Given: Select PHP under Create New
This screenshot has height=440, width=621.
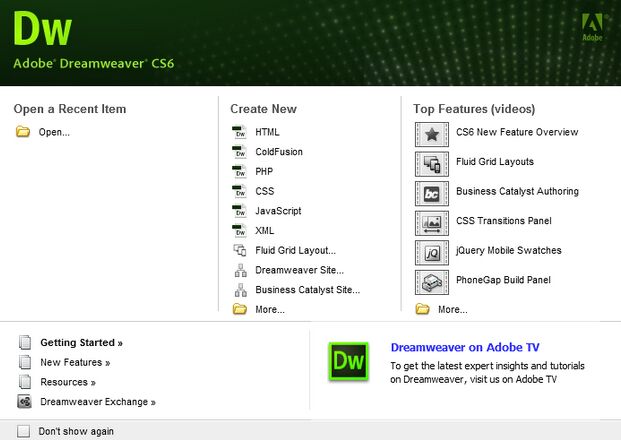Looking at the screenshot, I should (x=264, y=171).
